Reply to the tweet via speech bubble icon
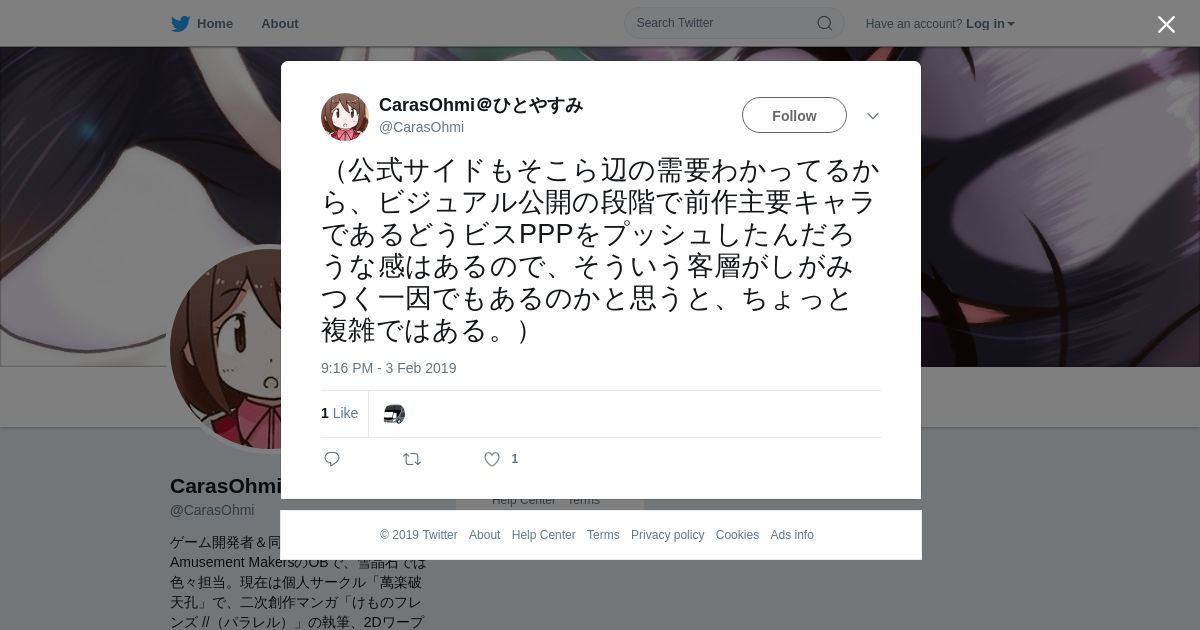 point(332,459)
